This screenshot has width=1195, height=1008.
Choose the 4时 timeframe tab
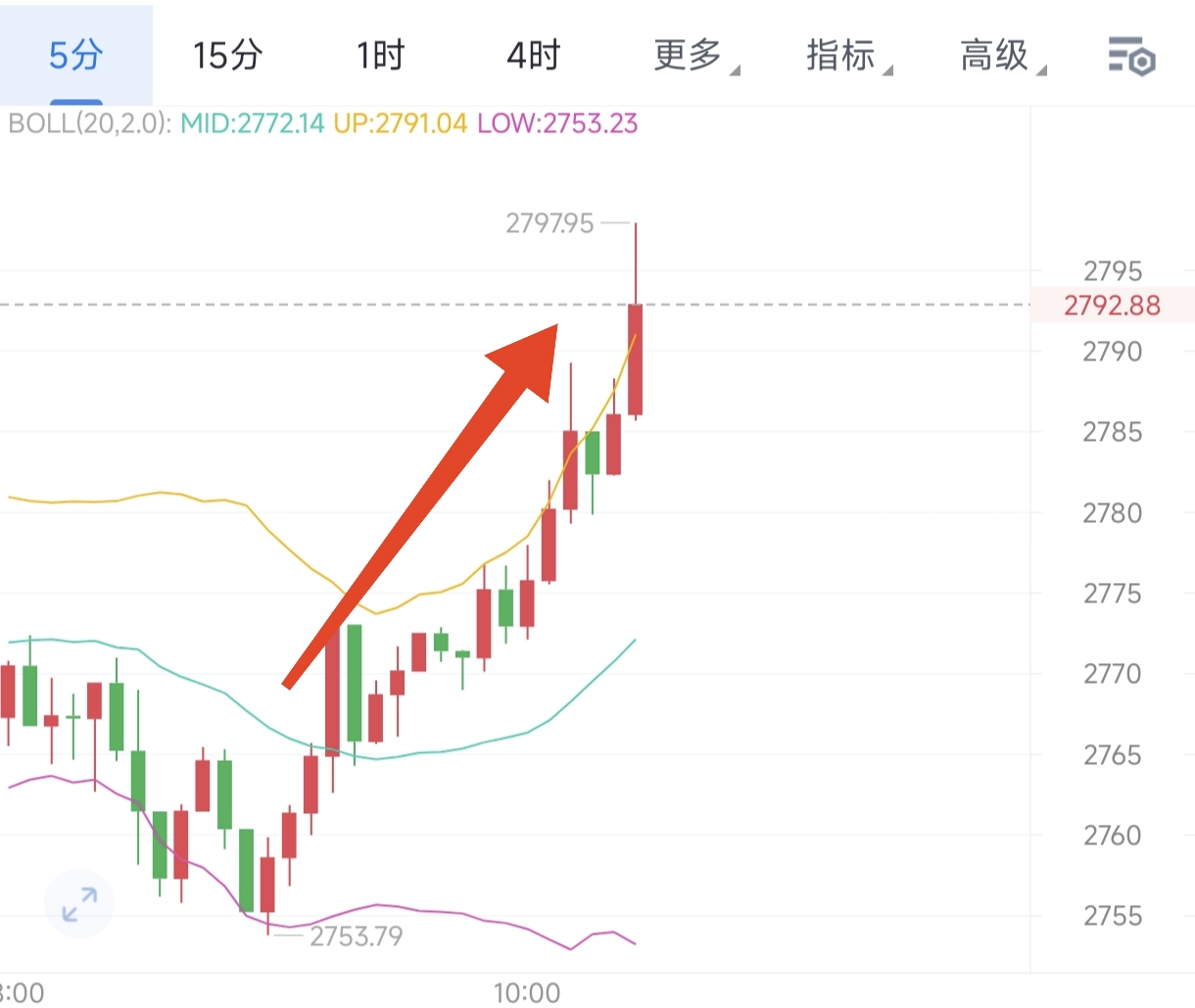[x=533, y=56]
